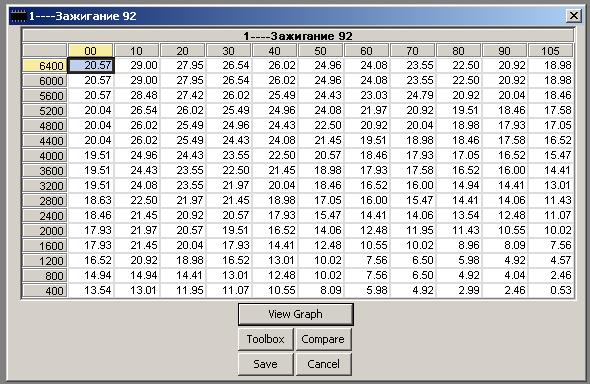The width and height of the screenshot is (590, 384).
Task: Select row header 800
Action: tap(45, 276)
